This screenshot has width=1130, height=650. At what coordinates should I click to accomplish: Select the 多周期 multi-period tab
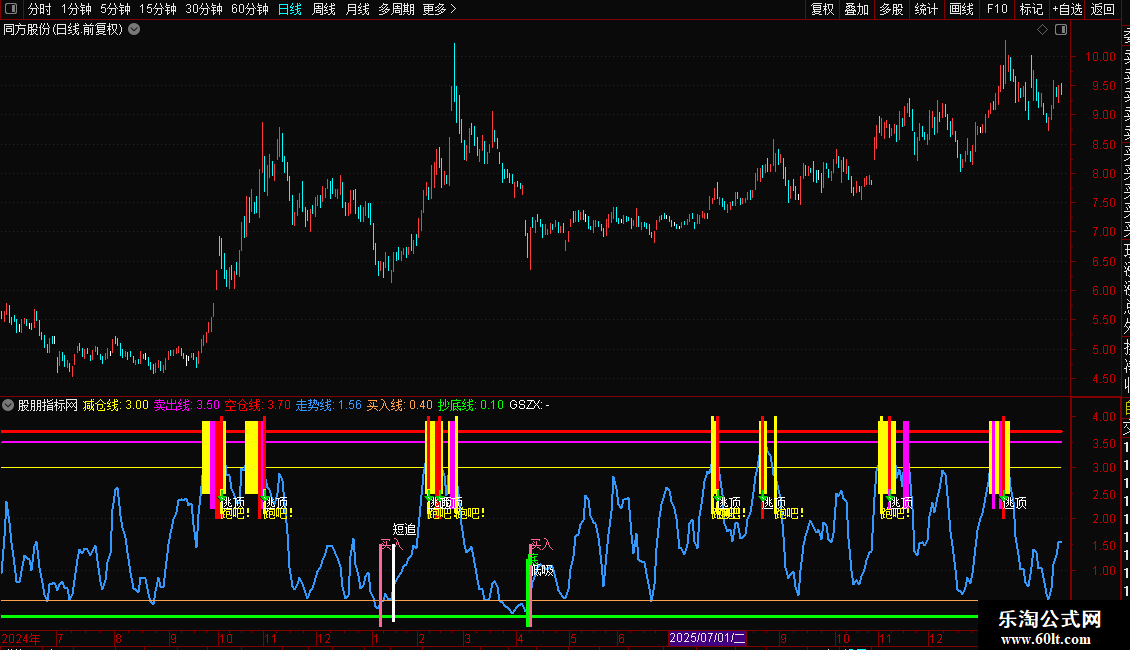click(396, 9)
